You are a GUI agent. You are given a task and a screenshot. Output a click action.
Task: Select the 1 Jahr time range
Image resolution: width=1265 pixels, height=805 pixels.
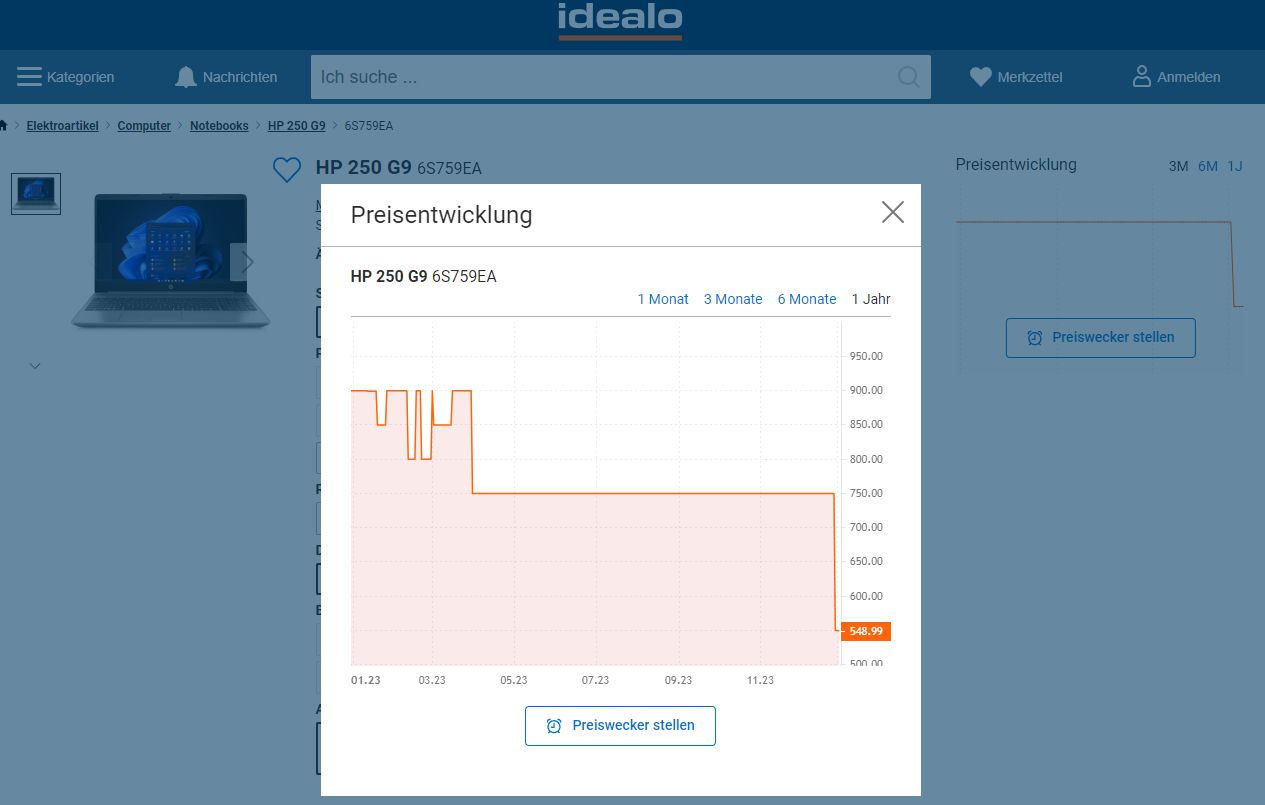click(871, 299)
